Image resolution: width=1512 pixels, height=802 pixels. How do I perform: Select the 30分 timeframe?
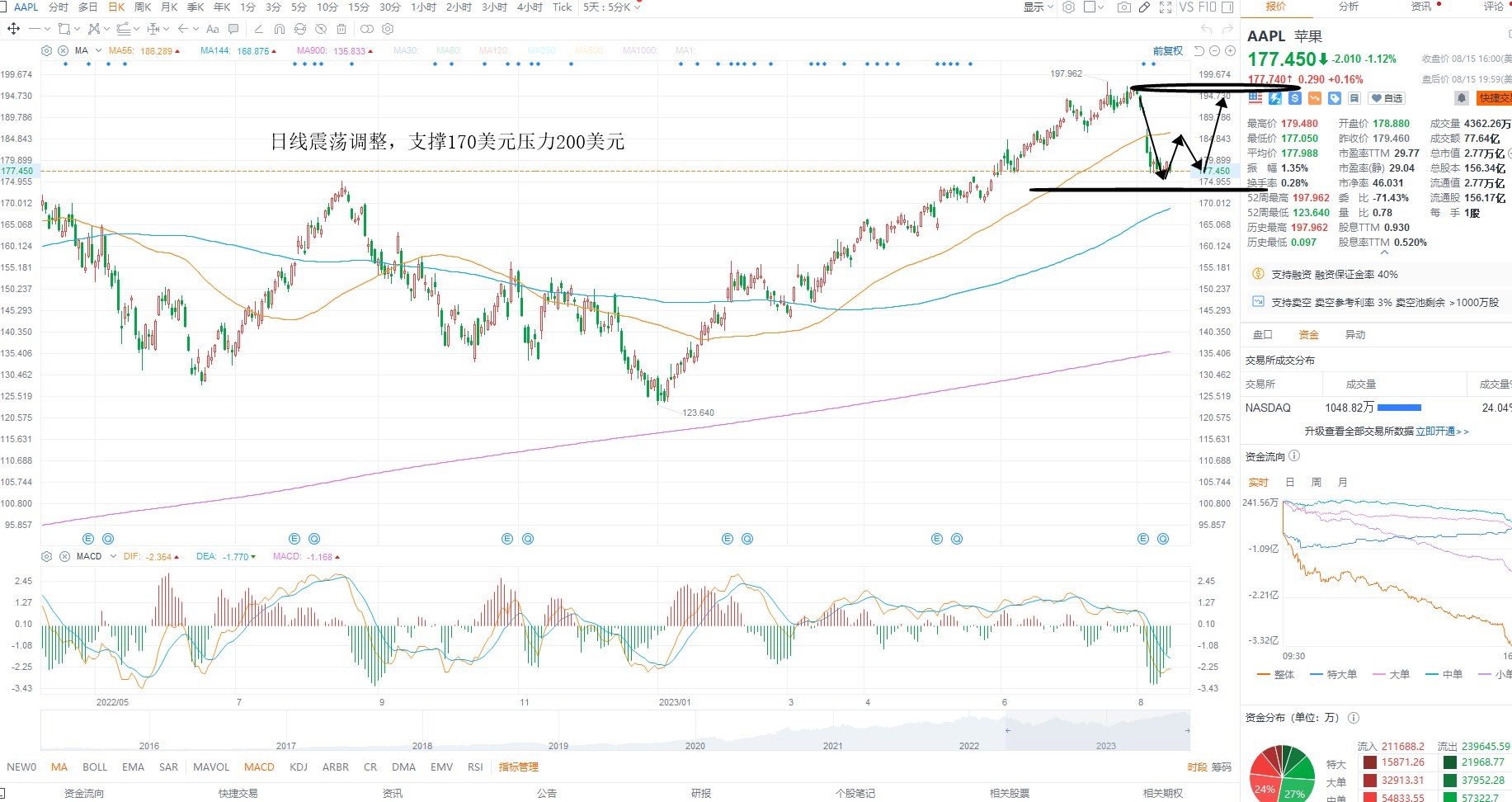pyautogui.click(x=390, y=7)
